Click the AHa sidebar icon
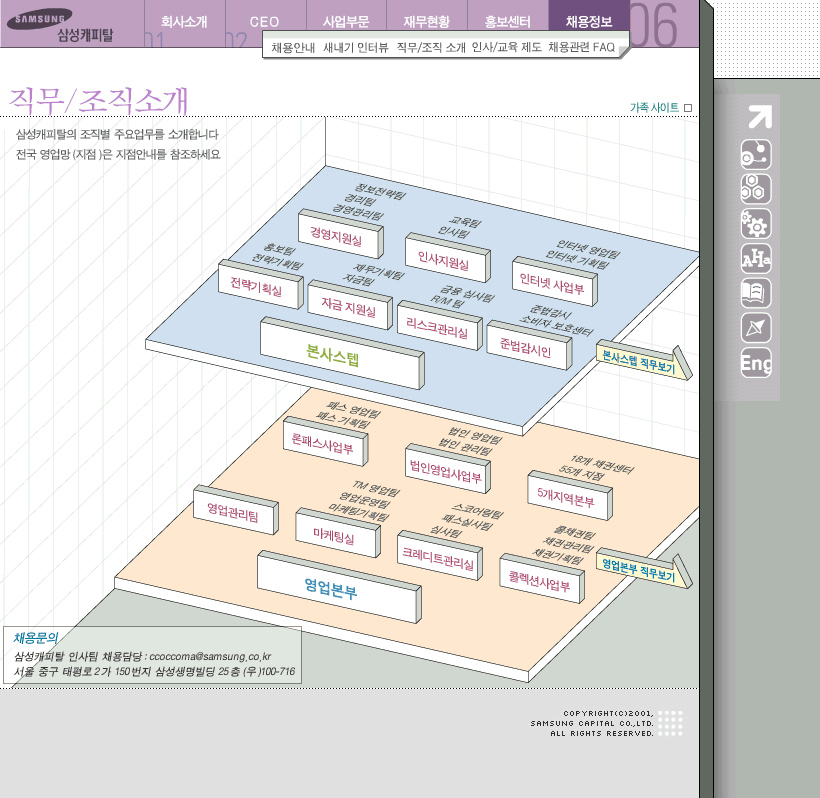Viewport: 820px width, 798px height. (x=756, y=258)
